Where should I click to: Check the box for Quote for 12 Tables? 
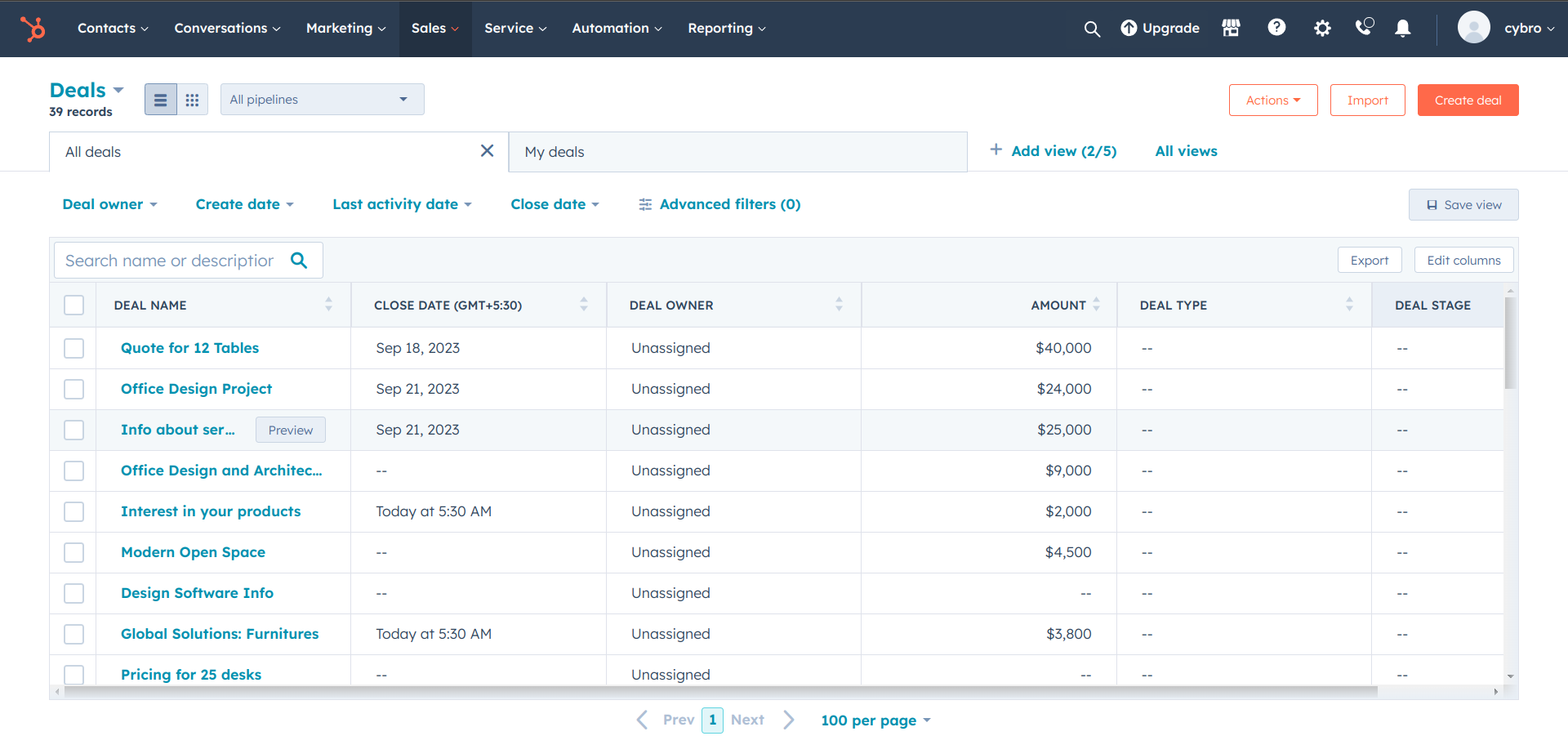coord(74,348)
